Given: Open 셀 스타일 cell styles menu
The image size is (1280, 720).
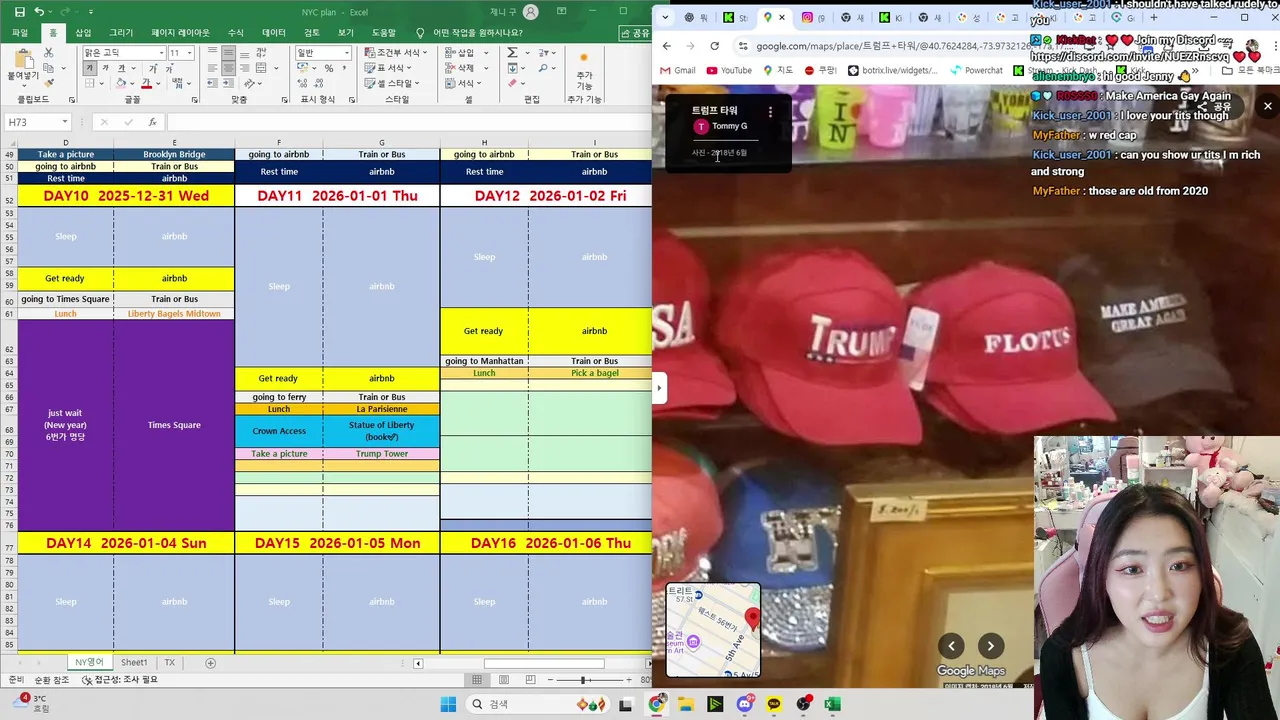Looking at the screenshot, I should pyautogui.click(x=394, y=83).
